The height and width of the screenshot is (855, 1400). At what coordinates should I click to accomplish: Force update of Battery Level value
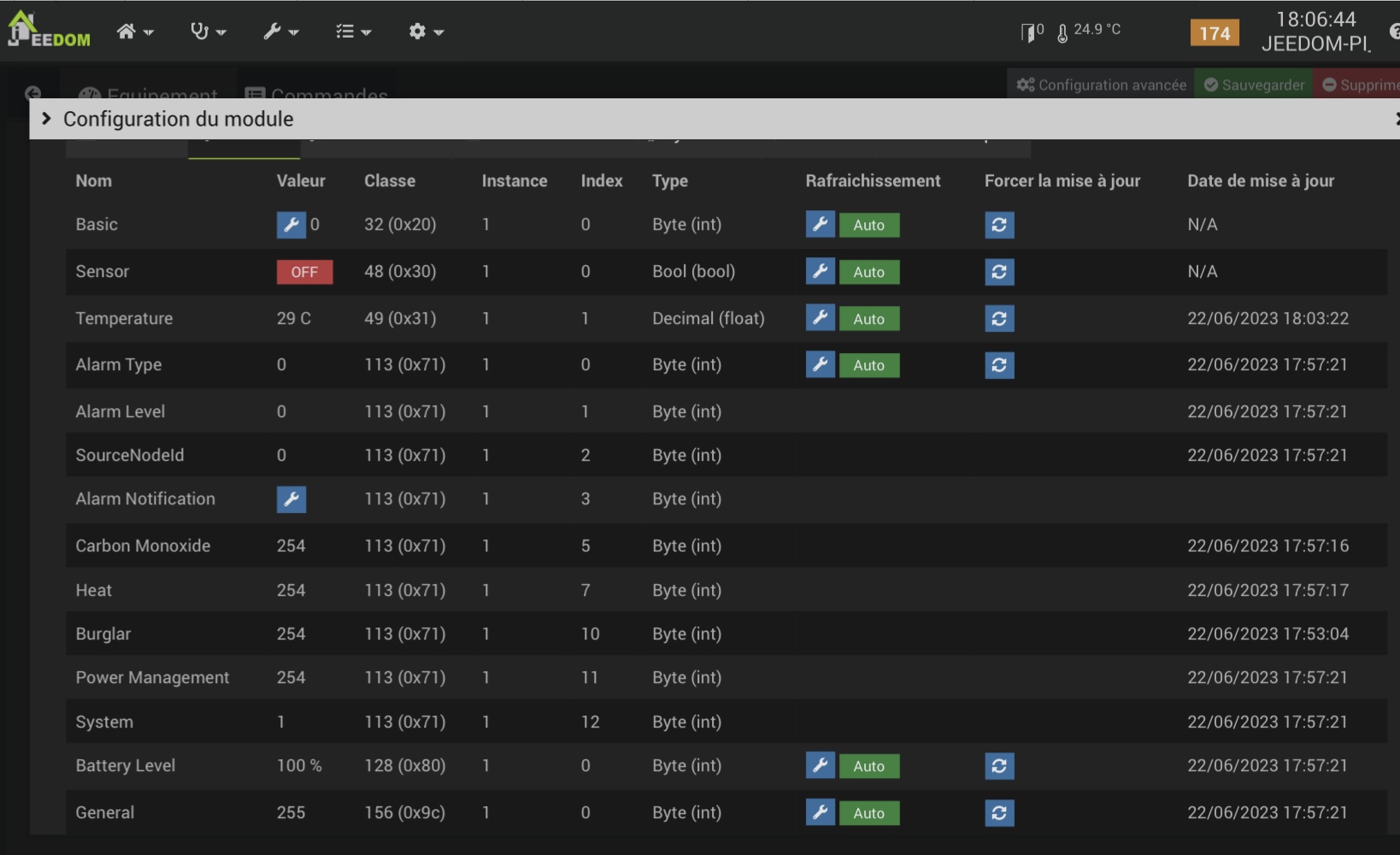click(x=999, y=766)
